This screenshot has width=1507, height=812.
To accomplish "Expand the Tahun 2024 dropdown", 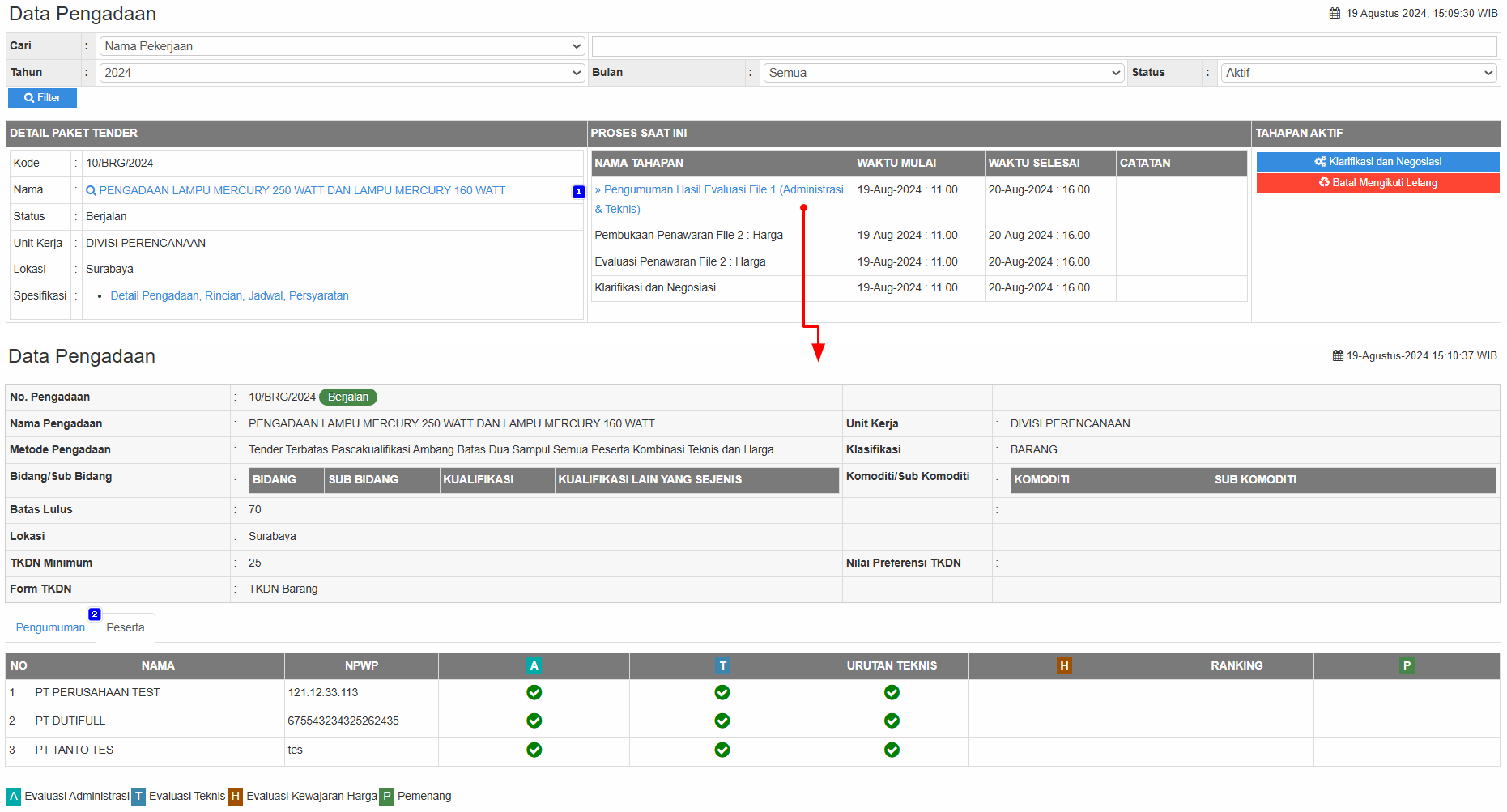I will [x=342, y=73].
